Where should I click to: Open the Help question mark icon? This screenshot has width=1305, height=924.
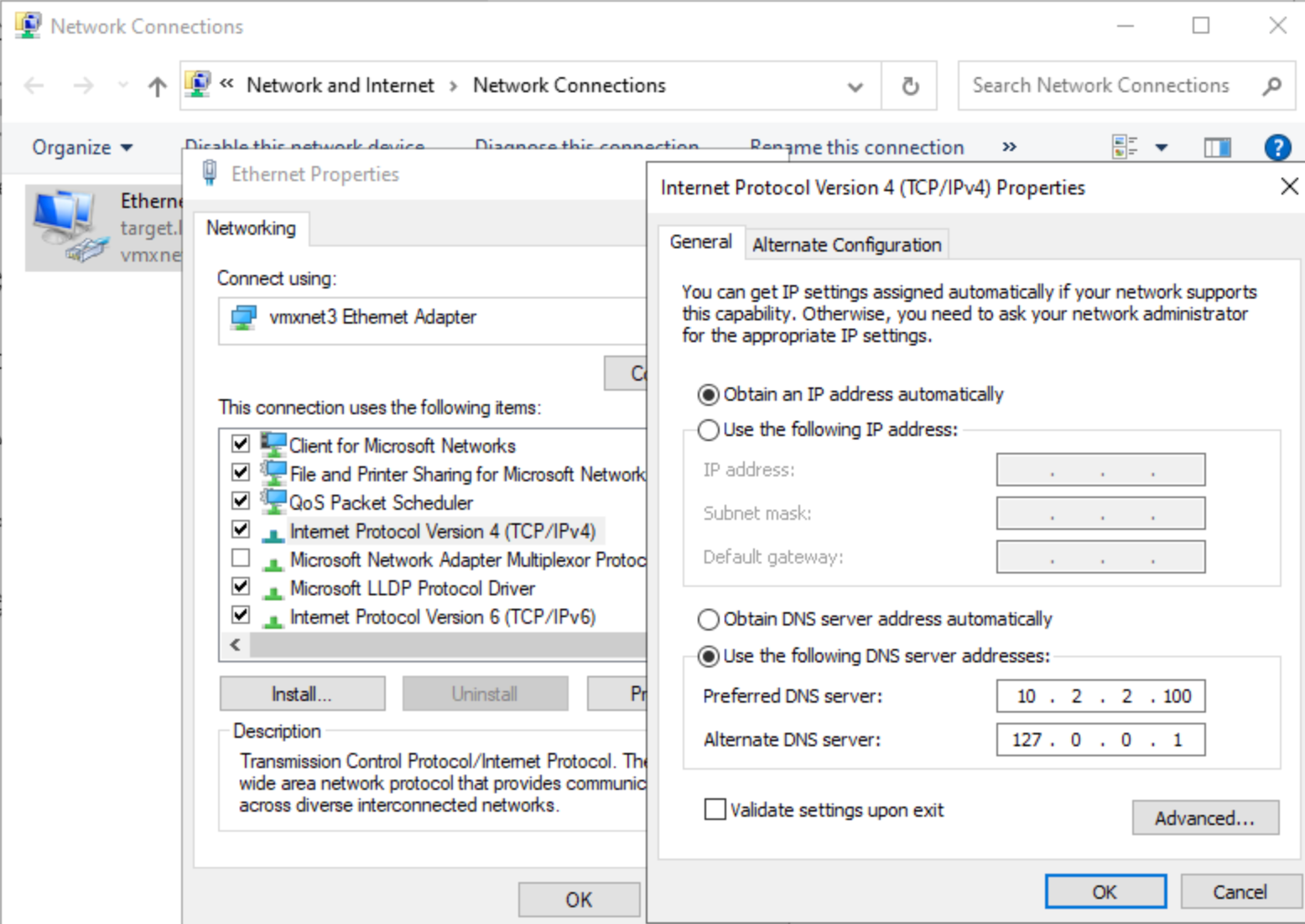tap(1276, 148)
